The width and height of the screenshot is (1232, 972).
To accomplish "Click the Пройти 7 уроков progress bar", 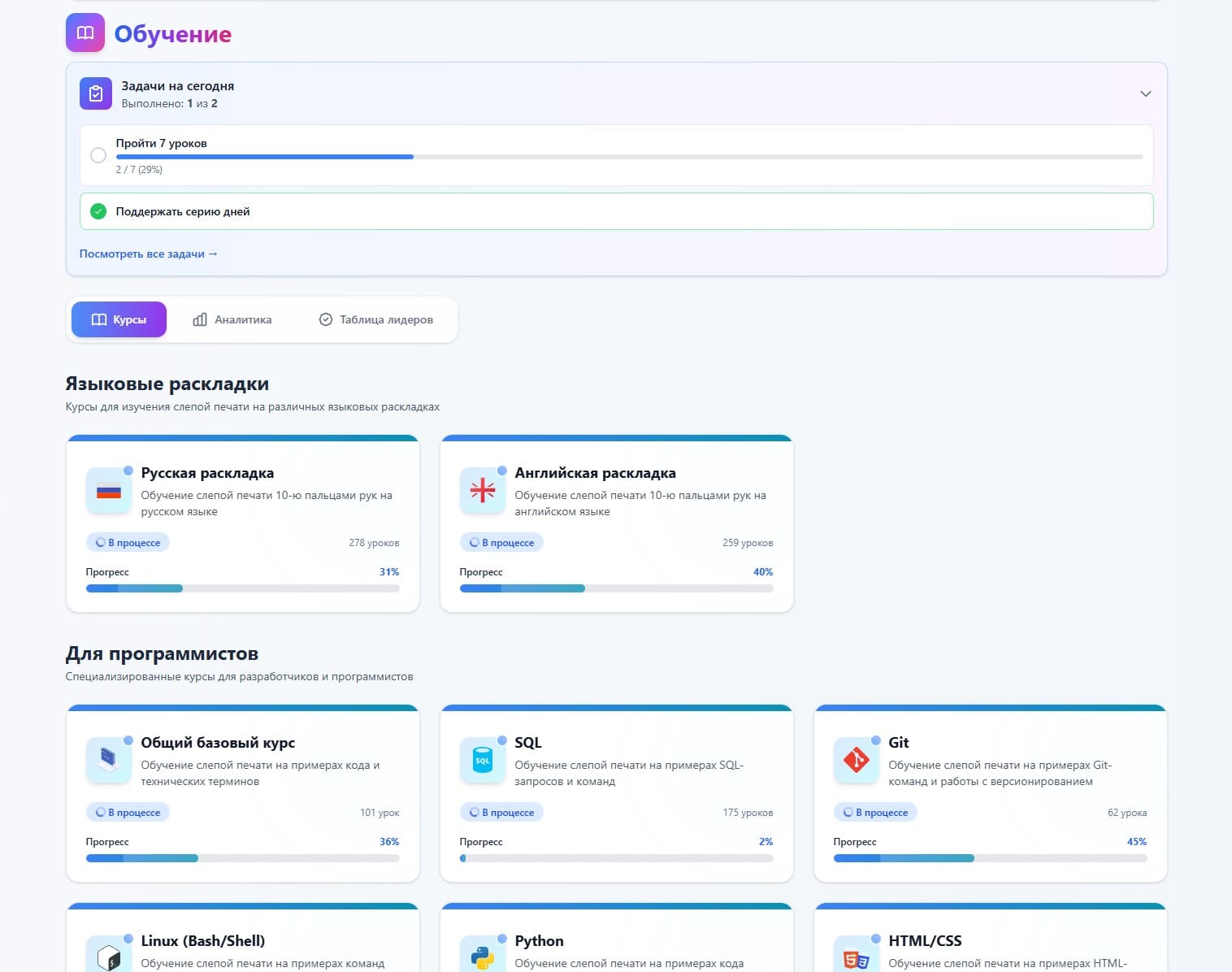I will [629, 157].
